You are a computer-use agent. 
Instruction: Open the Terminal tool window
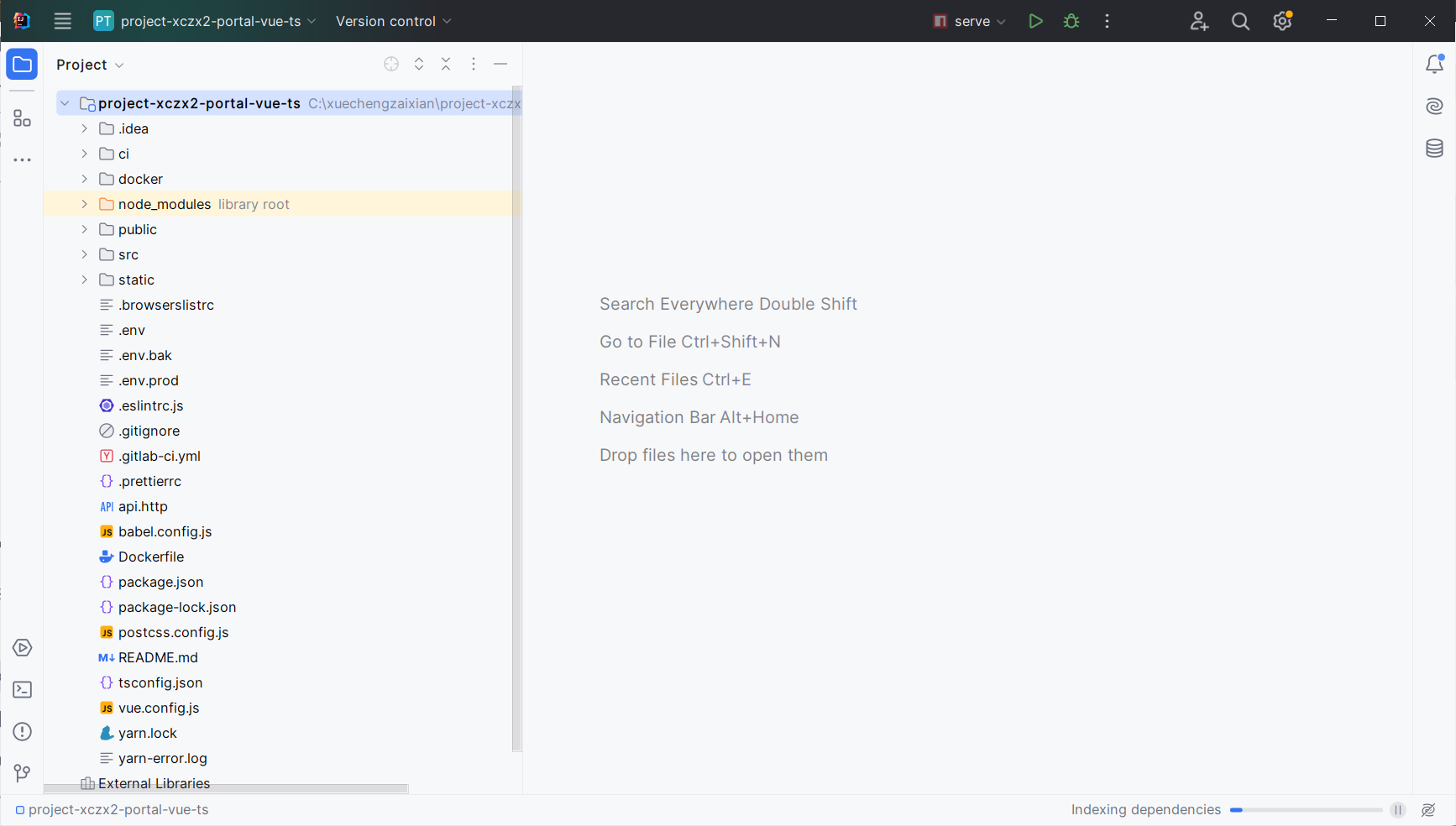pyautogui.click(x=22, y=690)
